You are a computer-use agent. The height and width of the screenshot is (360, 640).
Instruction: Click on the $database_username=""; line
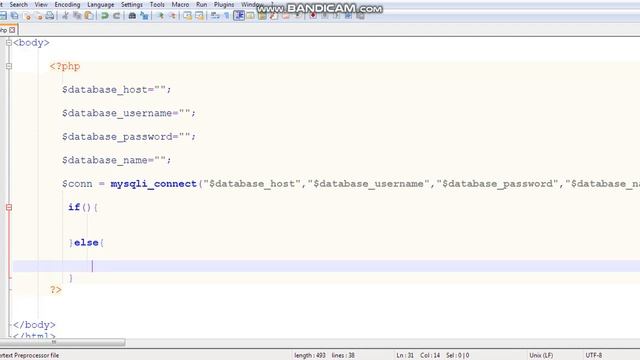pos(129,113)
